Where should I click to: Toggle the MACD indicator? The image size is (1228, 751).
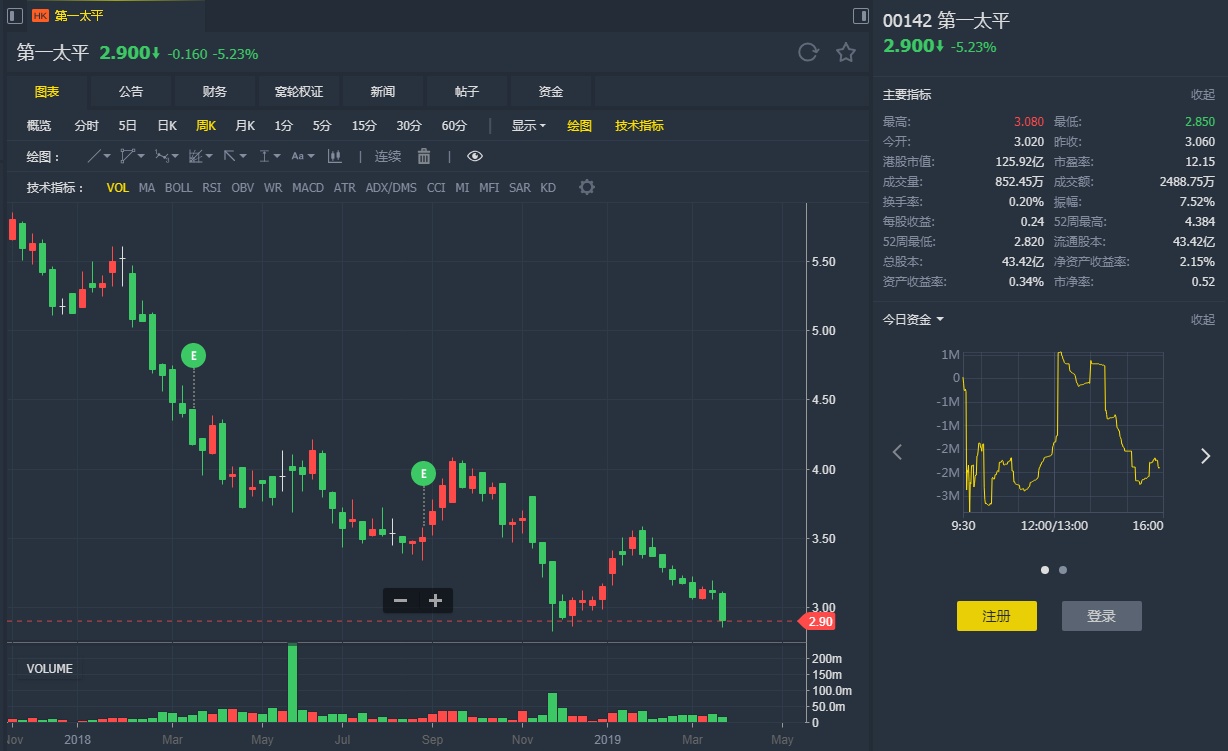tap(308, 187)
